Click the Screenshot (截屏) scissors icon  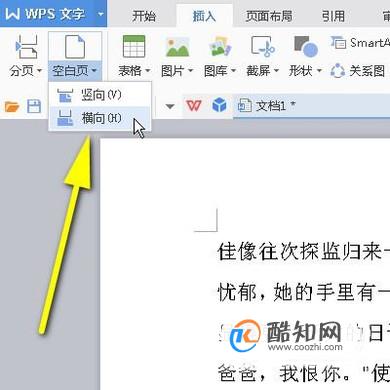263,47
